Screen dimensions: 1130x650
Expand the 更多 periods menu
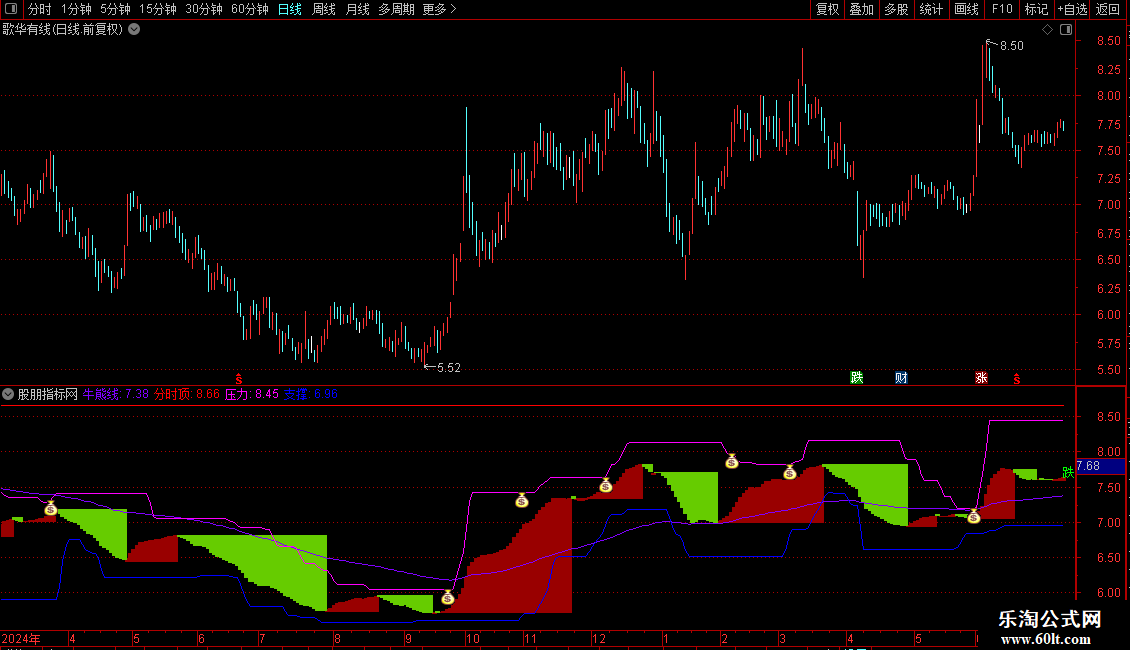coord(440,9)
